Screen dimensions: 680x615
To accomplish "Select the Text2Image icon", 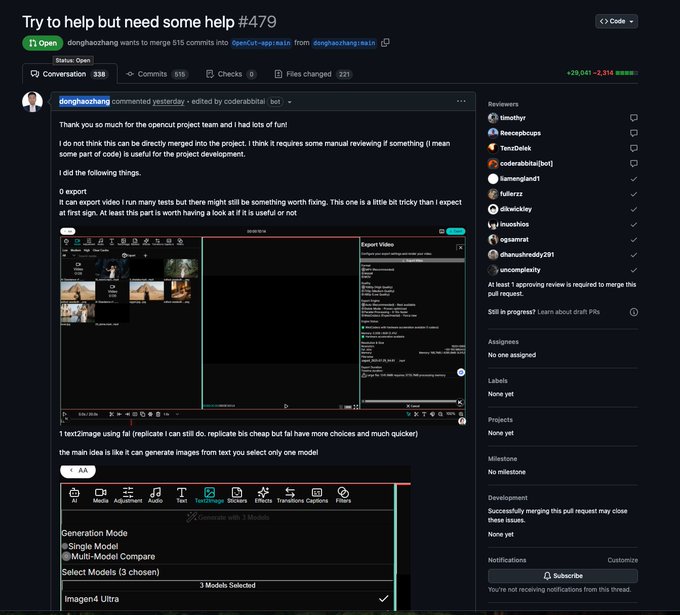I will 209,495.
